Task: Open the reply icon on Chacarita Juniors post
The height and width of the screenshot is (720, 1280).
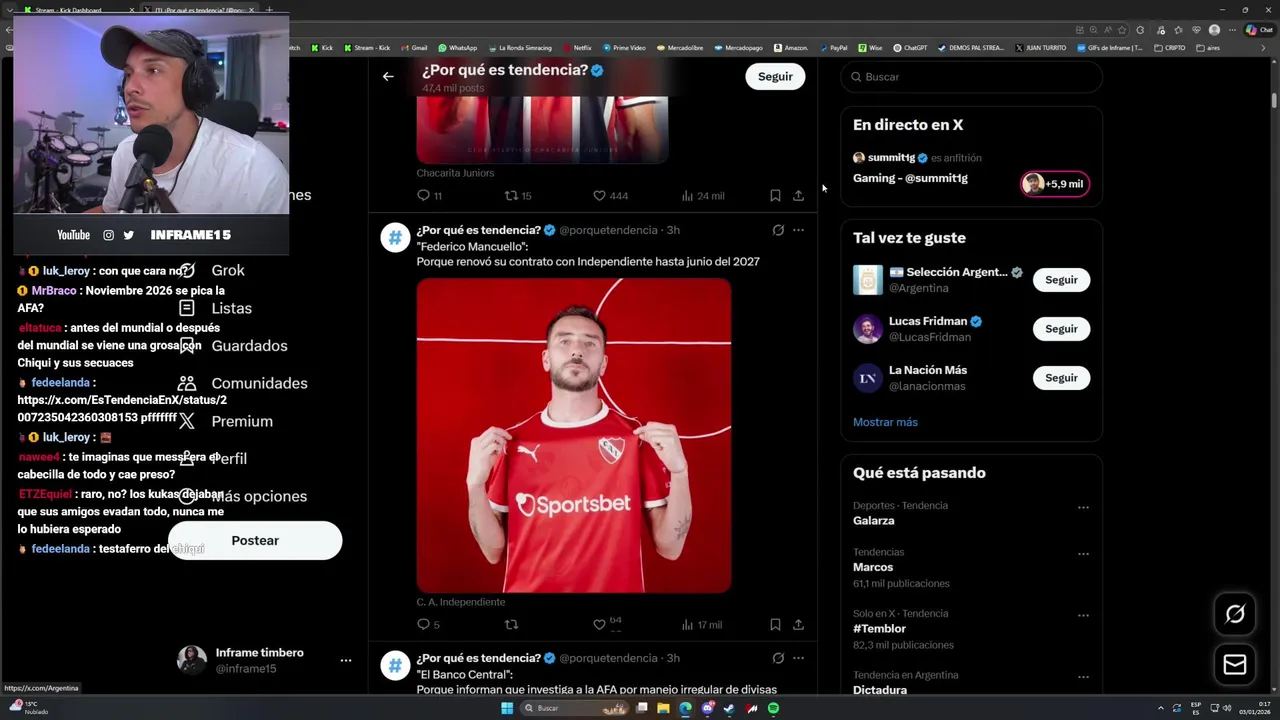Action: tap(423, 196)
